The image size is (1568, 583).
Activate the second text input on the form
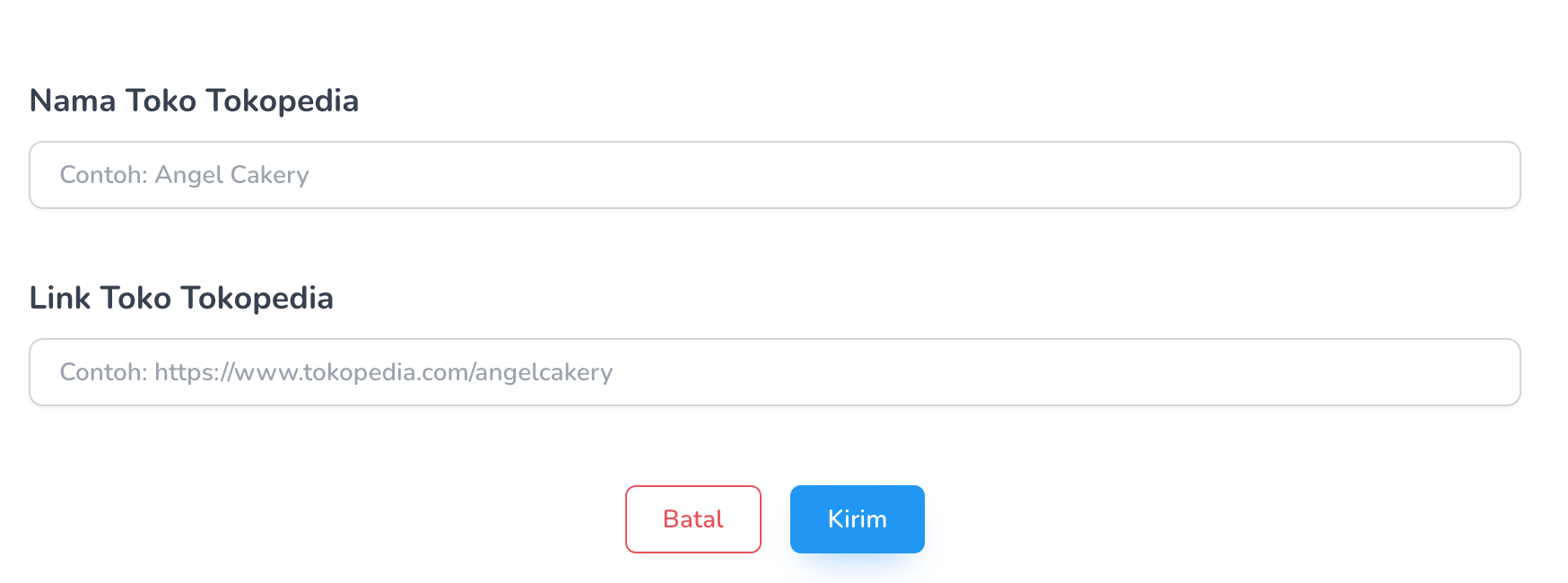(774, 372)
